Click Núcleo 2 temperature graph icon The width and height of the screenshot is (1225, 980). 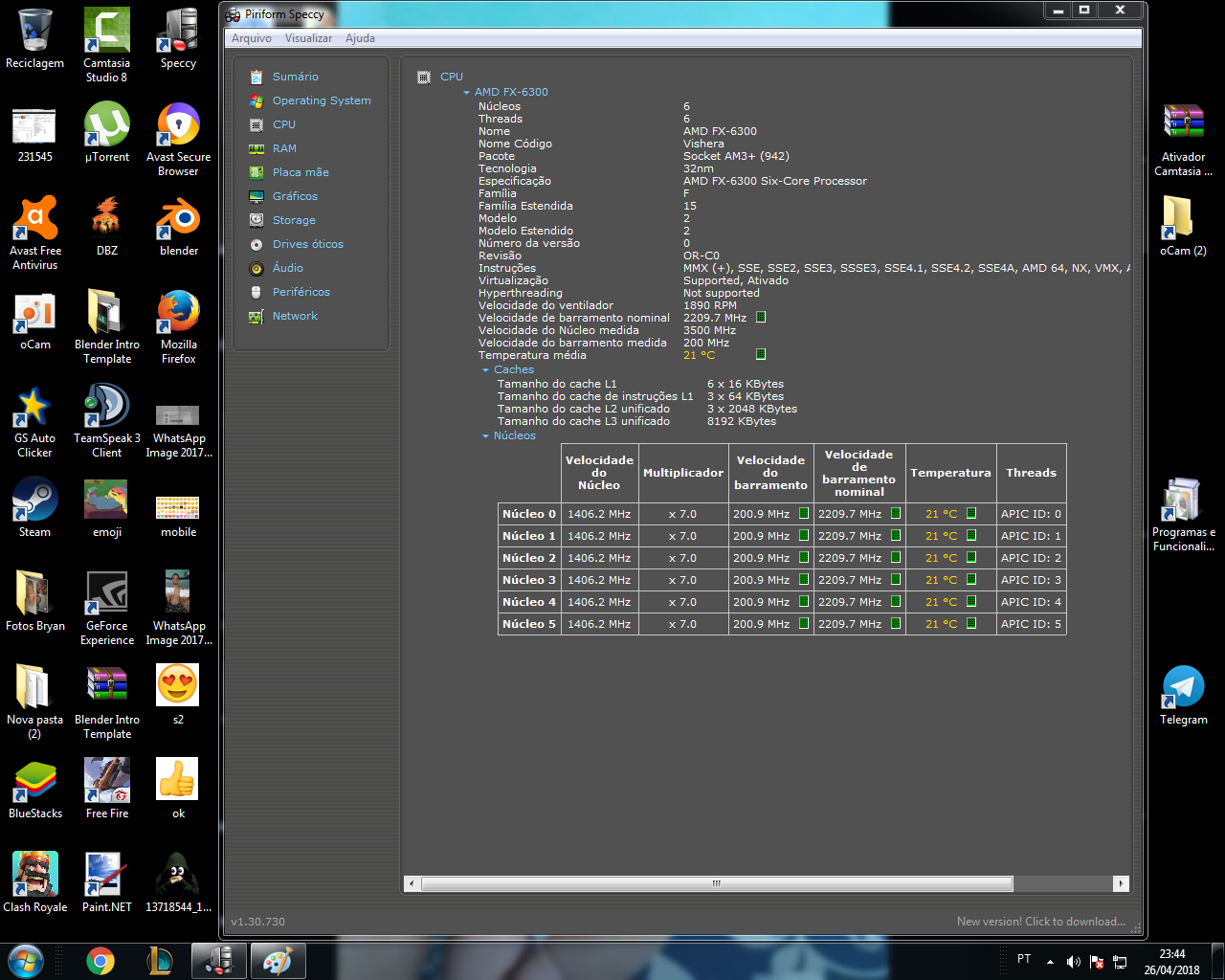coord(971,557)
